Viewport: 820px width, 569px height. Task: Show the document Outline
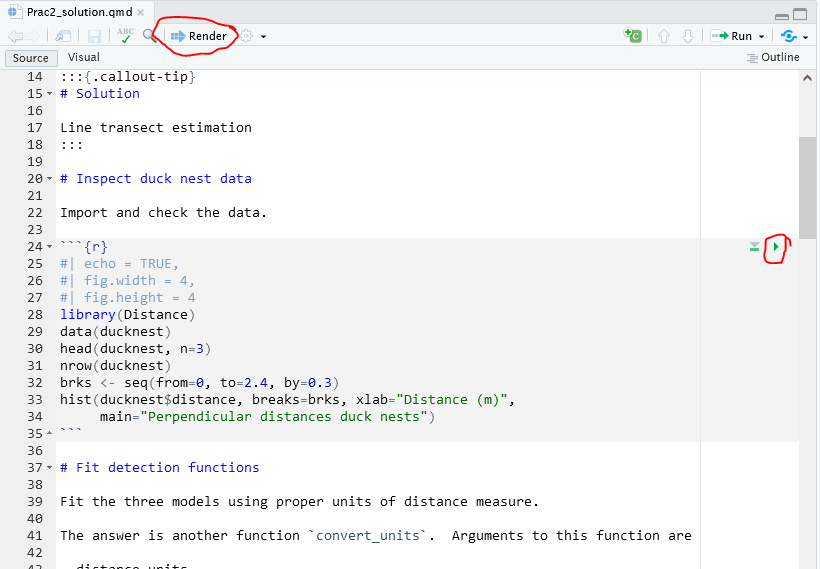[773, 58]
